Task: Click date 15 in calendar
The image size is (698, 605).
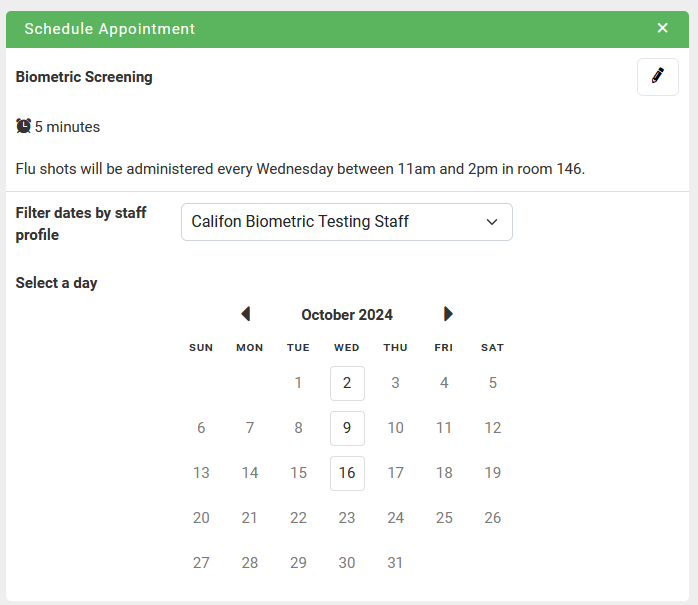Action: tap(298, 473)
